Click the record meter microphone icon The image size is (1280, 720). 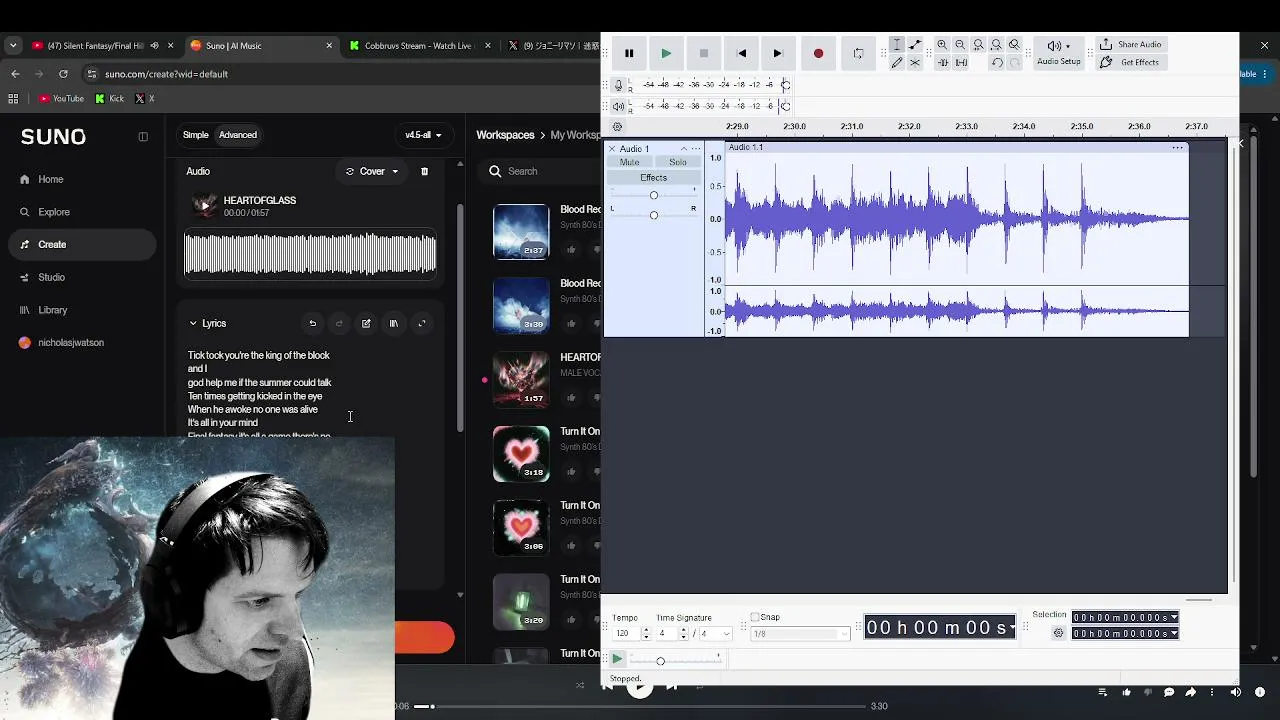[x=619, y=85]
